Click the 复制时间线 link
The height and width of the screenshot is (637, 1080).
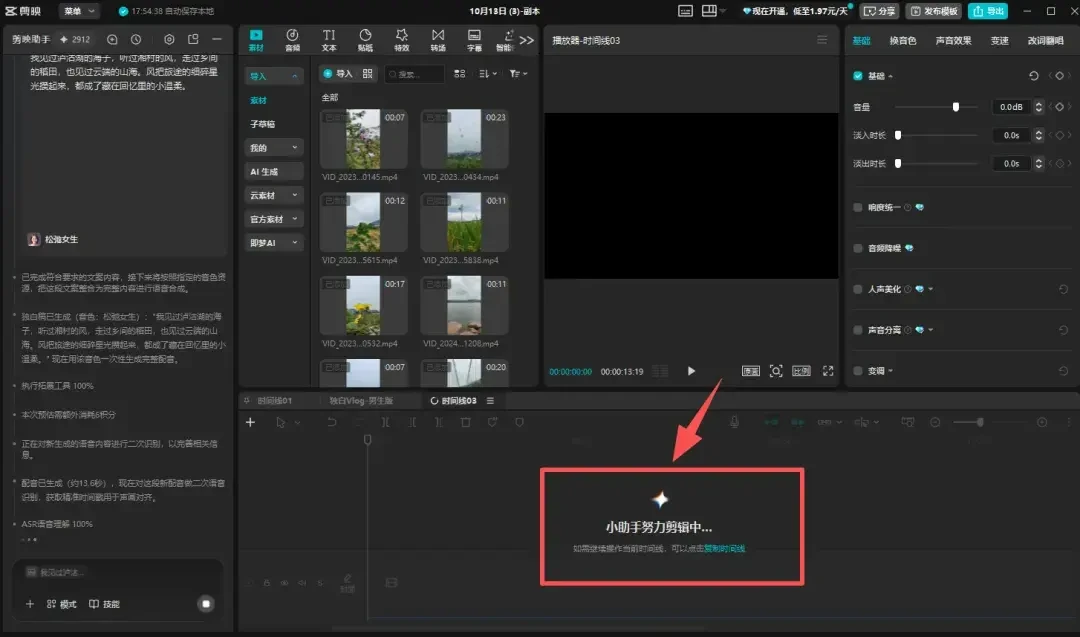pyautogui.click(x=725, y=549)
